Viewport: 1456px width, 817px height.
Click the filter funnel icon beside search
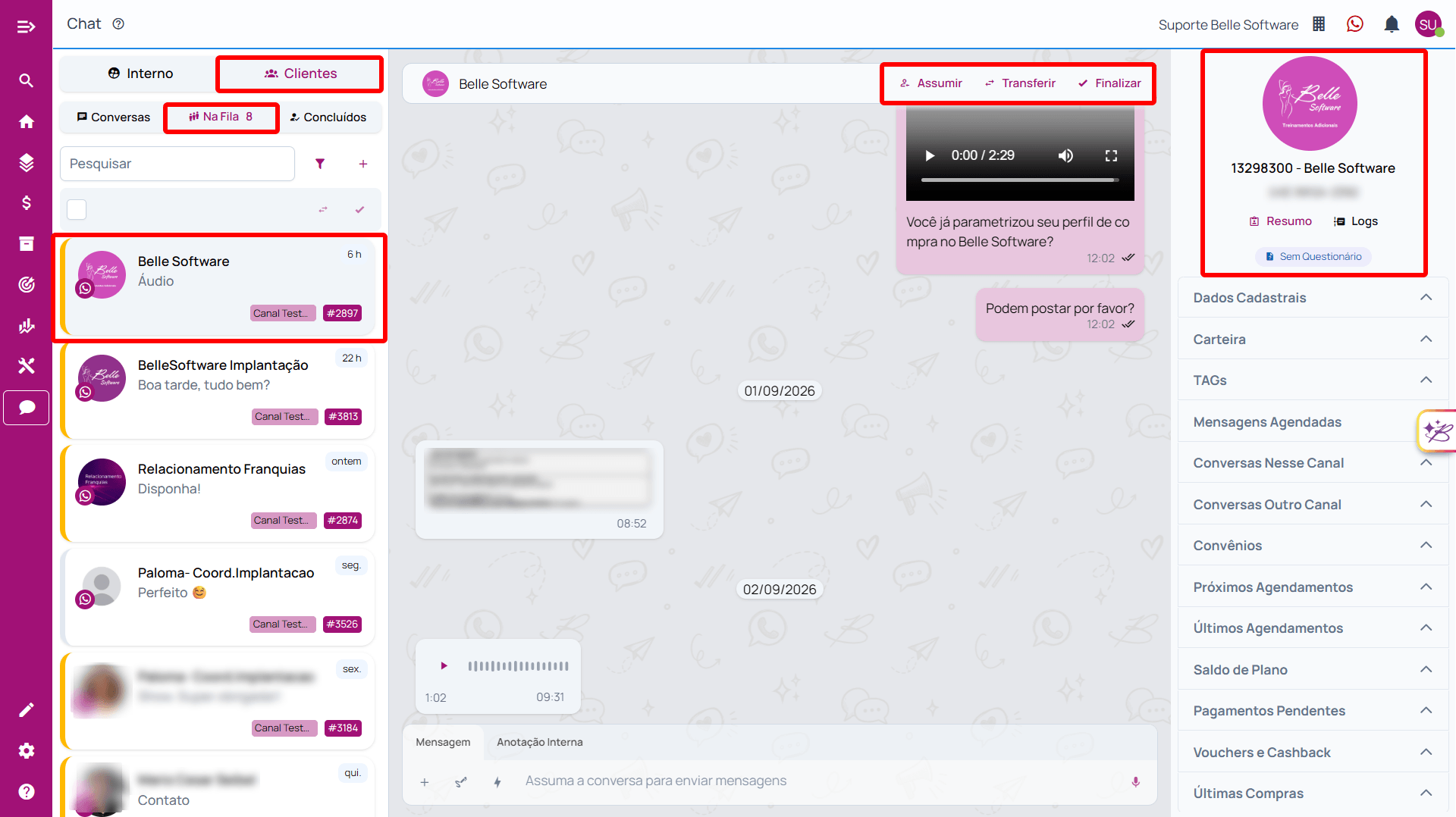pyautogui.click(x=320, y=164)
